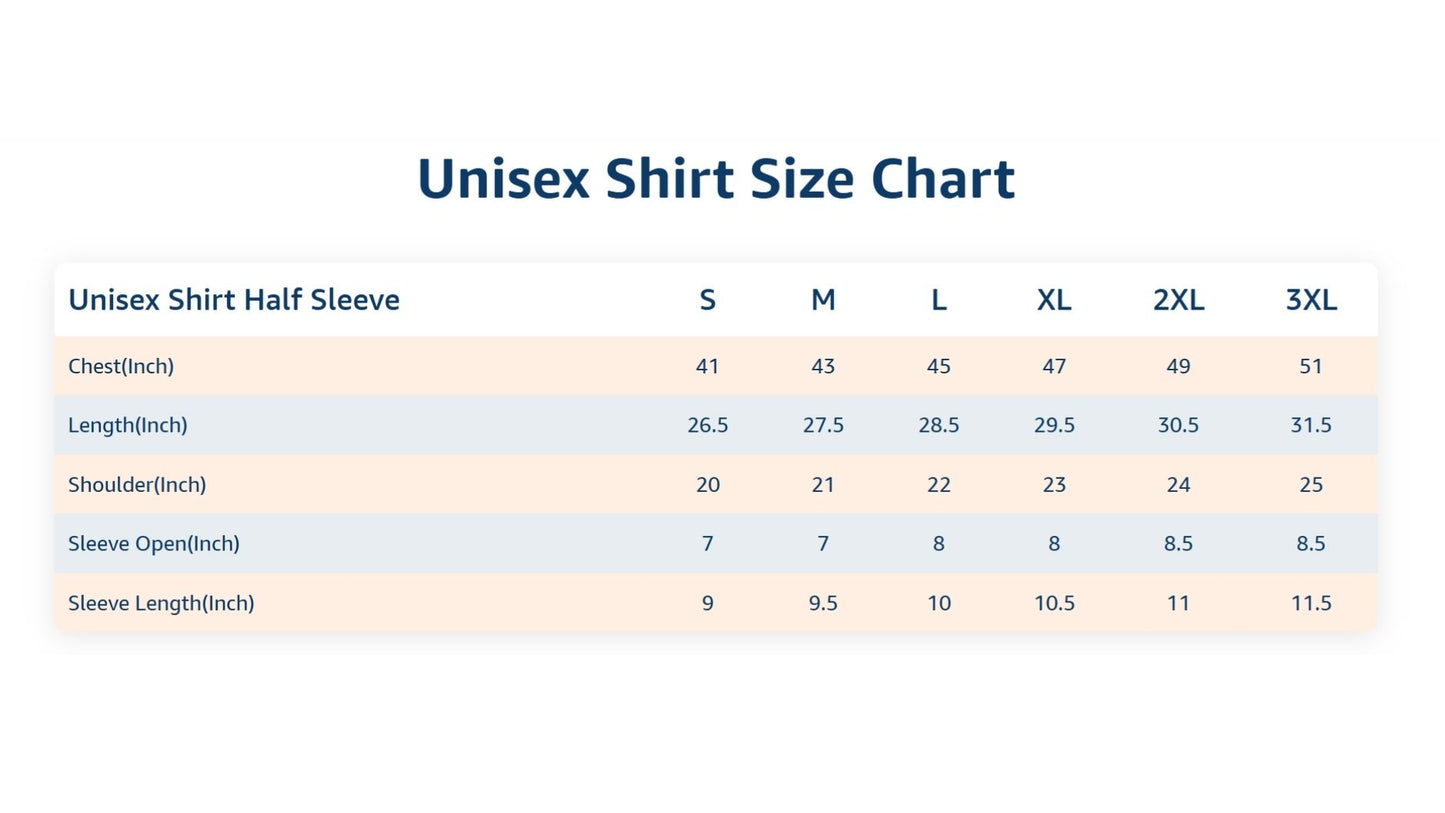Screen dimensions: 1445x813
Task: Select chest value 51 for size 3XL
Action: (x=1311, y=366)
